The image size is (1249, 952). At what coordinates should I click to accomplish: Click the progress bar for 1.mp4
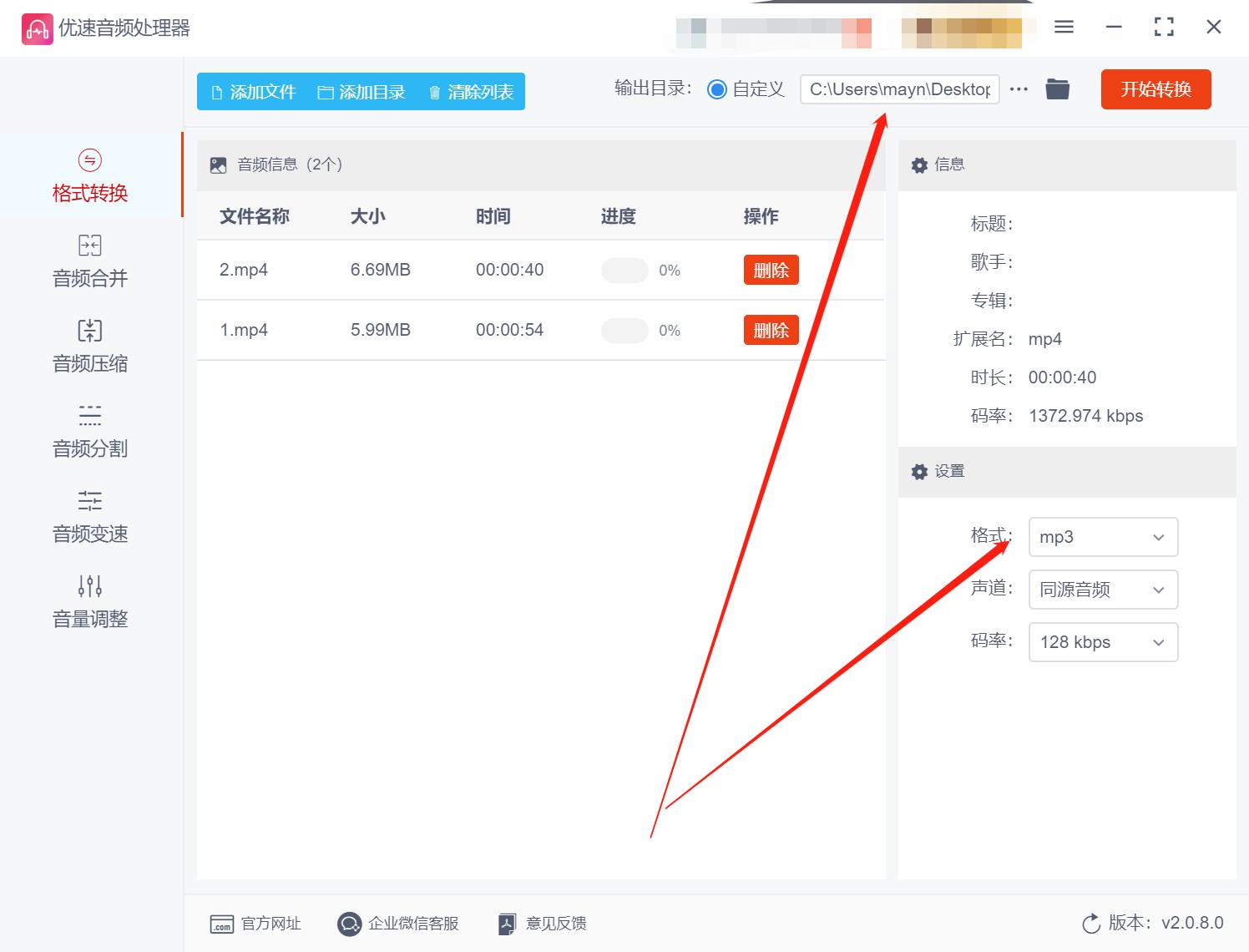coord(624,330)
